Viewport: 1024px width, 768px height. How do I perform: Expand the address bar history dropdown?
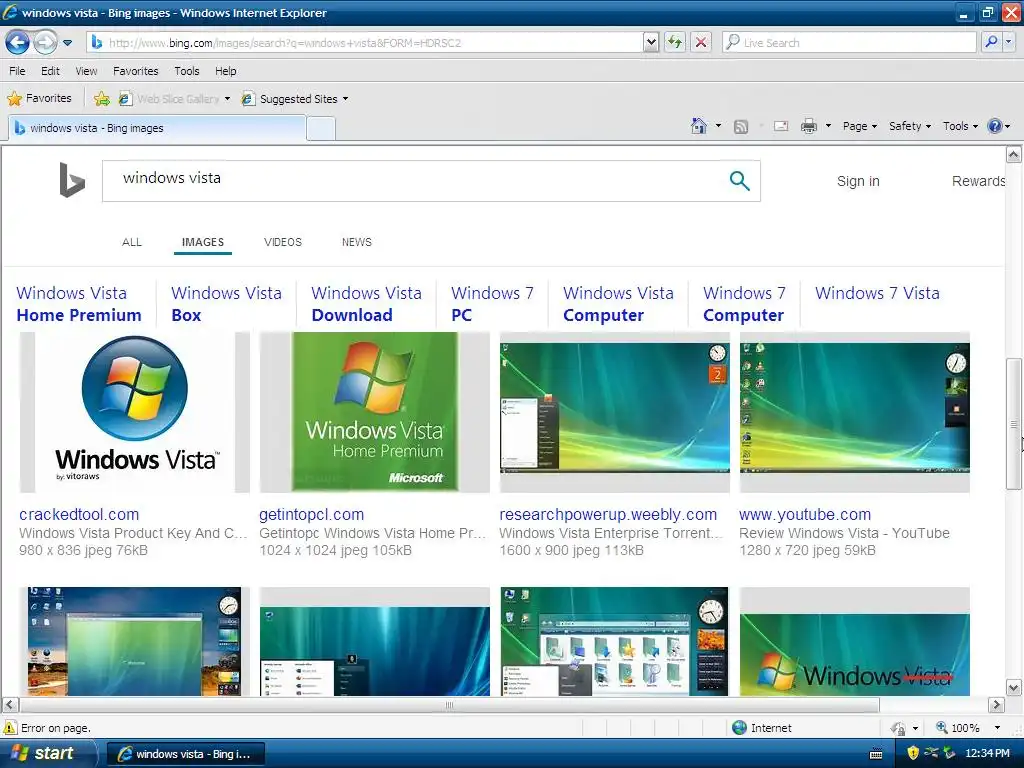tap(651, 43)
